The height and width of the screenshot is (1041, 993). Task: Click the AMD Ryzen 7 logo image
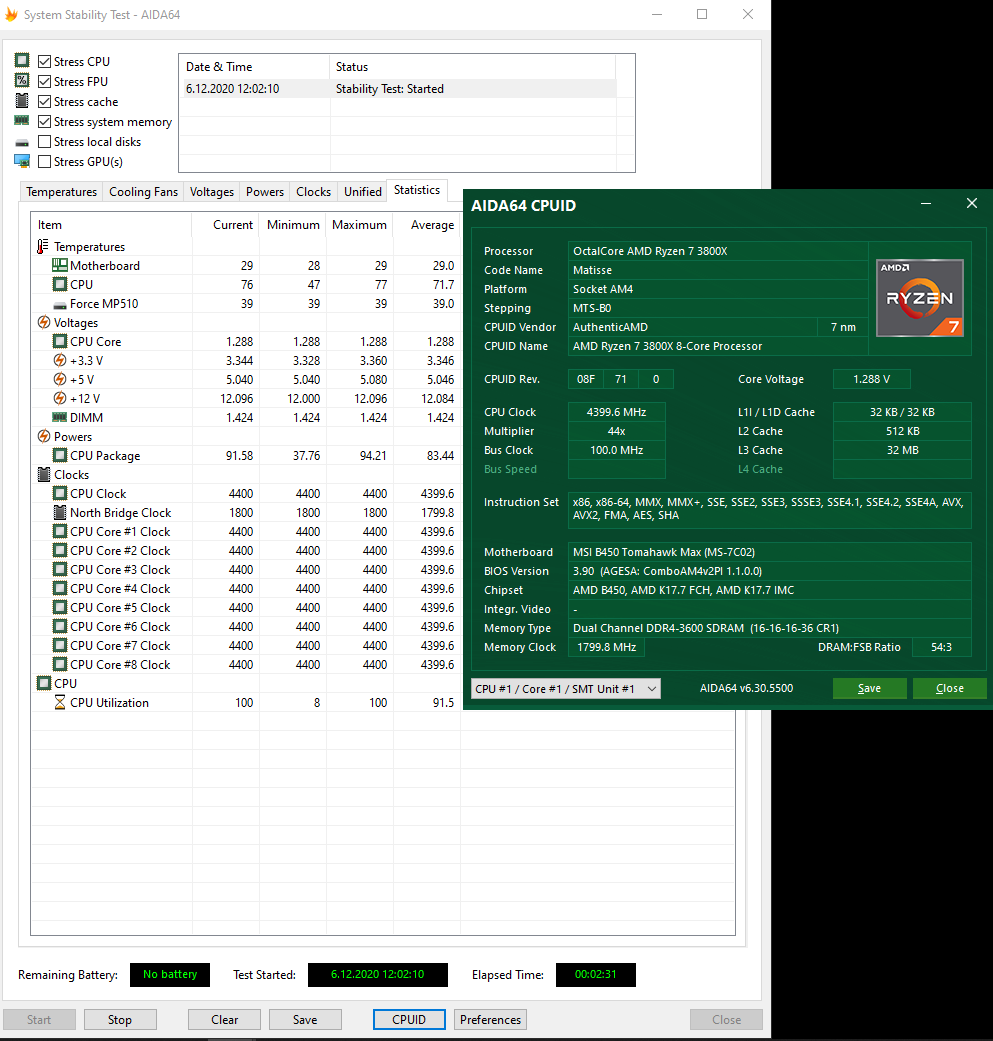[x=920, y=298]
